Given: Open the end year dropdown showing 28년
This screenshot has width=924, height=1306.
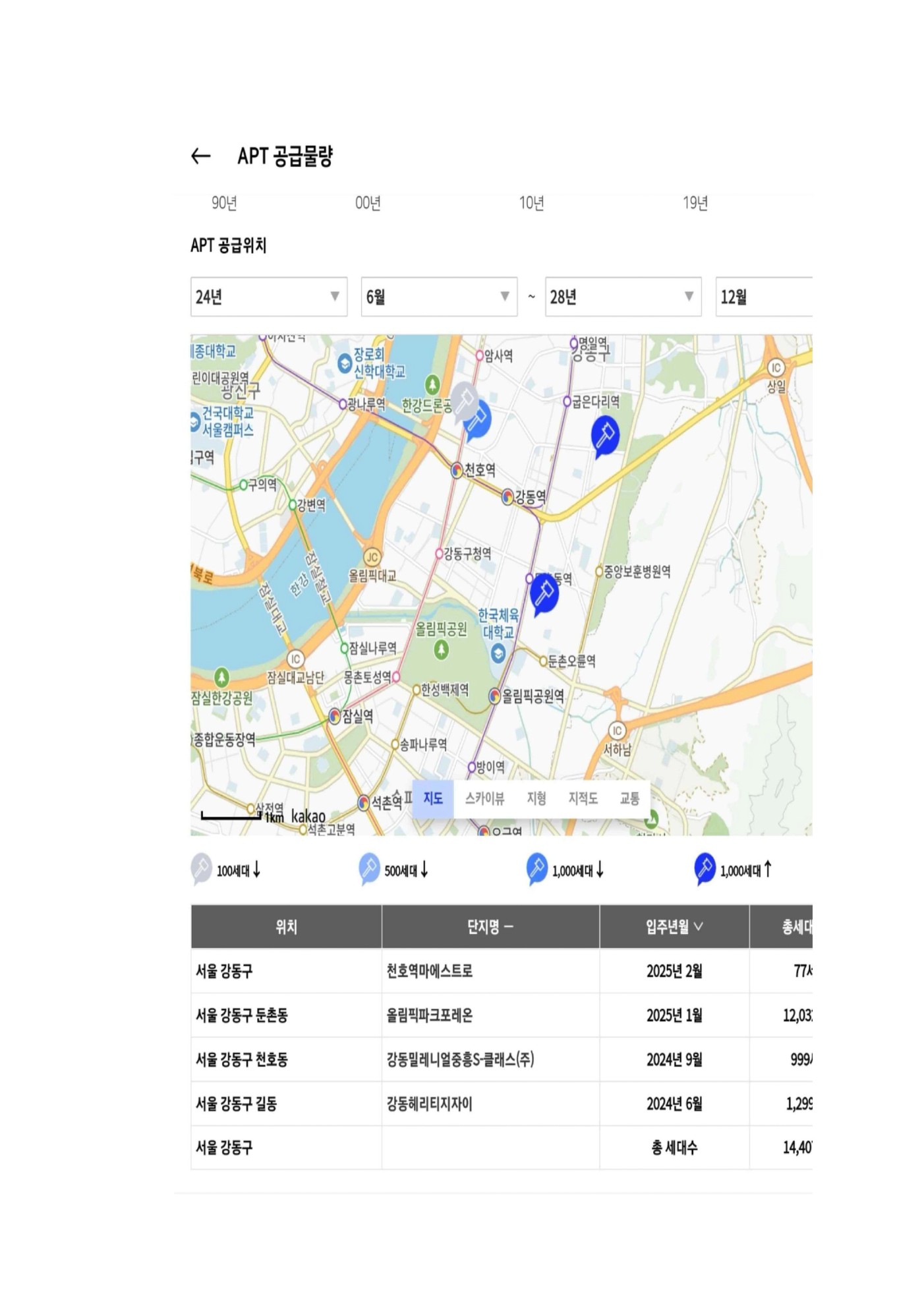Looking at the screenshot, I should [x=623, y=297].
